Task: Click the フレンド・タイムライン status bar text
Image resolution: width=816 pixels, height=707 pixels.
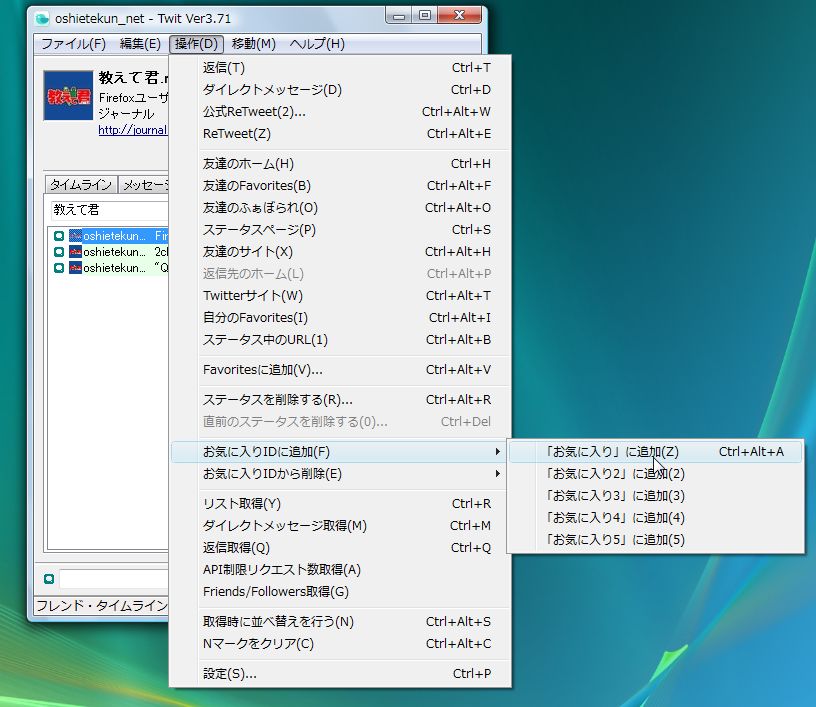Action: tap(102, 606)
